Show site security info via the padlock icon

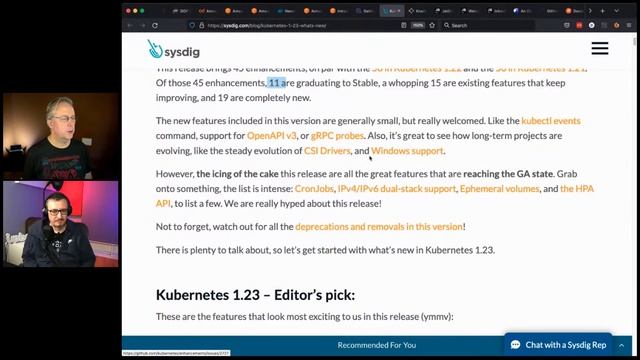(201, 25)
